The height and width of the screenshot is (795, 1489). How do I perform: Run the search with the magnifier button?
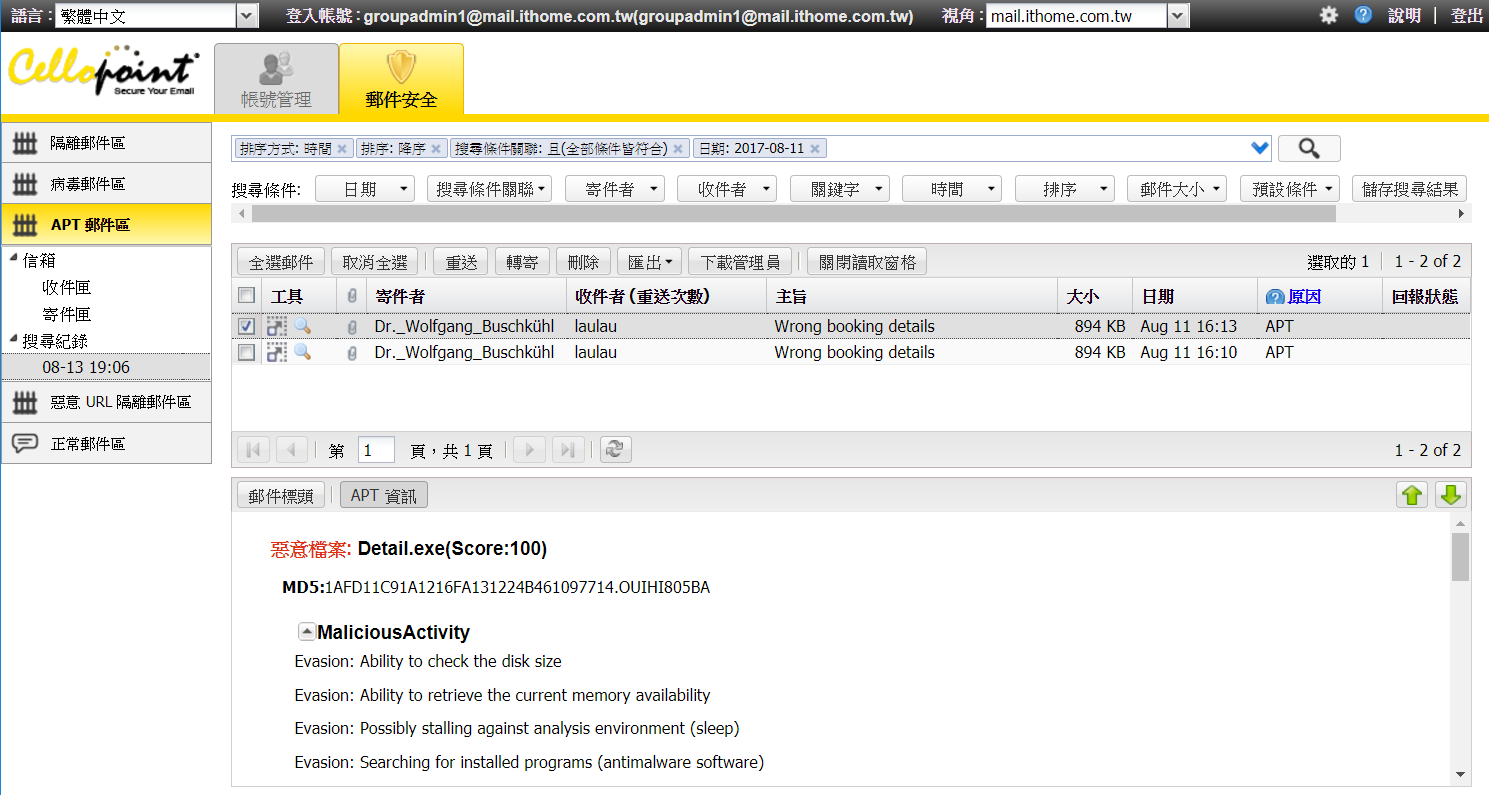(x=1308, y=146)
